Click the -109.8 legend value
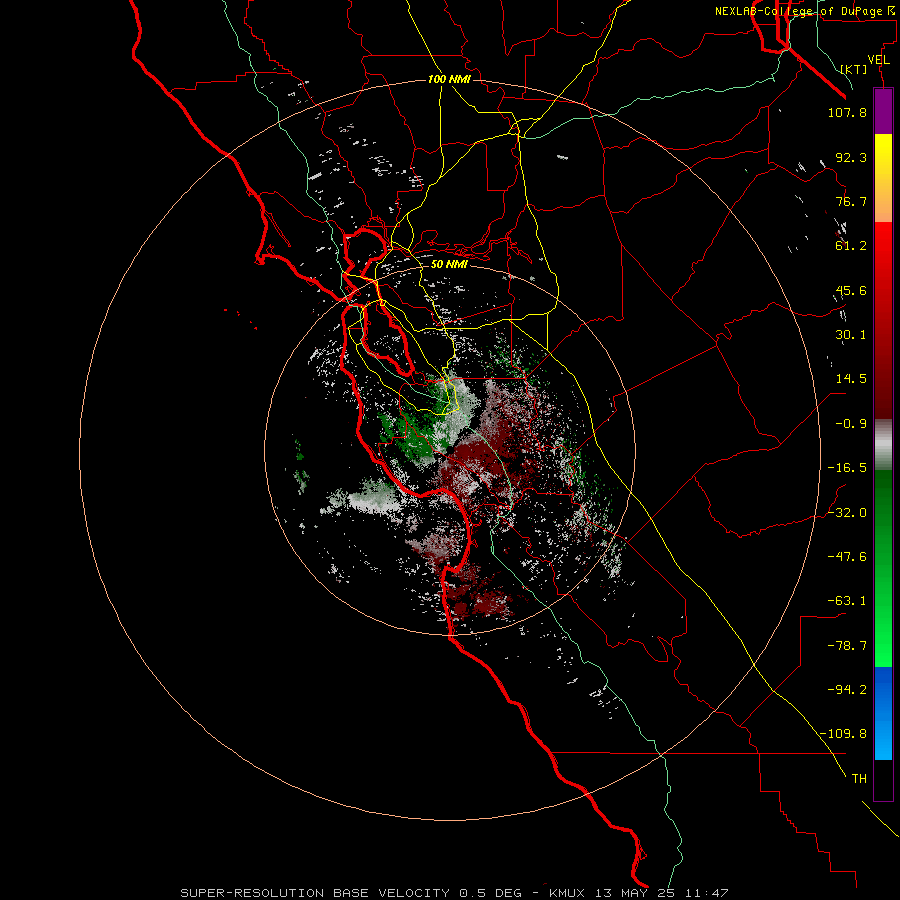This screenshot has height=900, width=900. [843, 734]
